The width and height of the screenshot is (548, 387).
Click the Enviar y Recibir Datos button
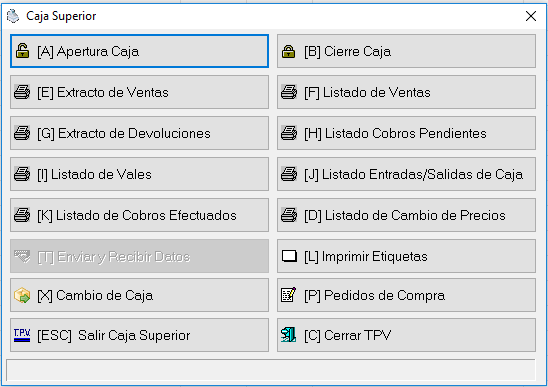139,256
